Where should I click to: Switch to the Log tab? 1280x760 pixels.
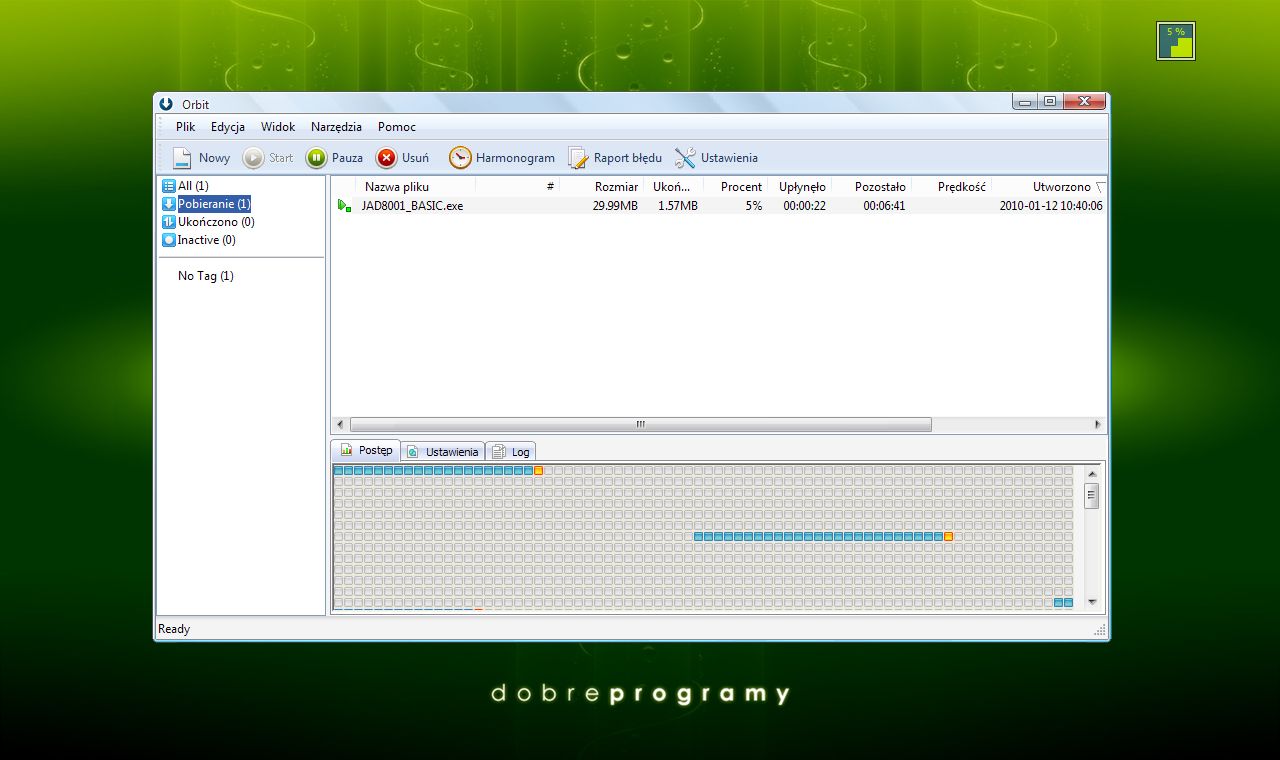click(x=511, y=452)
